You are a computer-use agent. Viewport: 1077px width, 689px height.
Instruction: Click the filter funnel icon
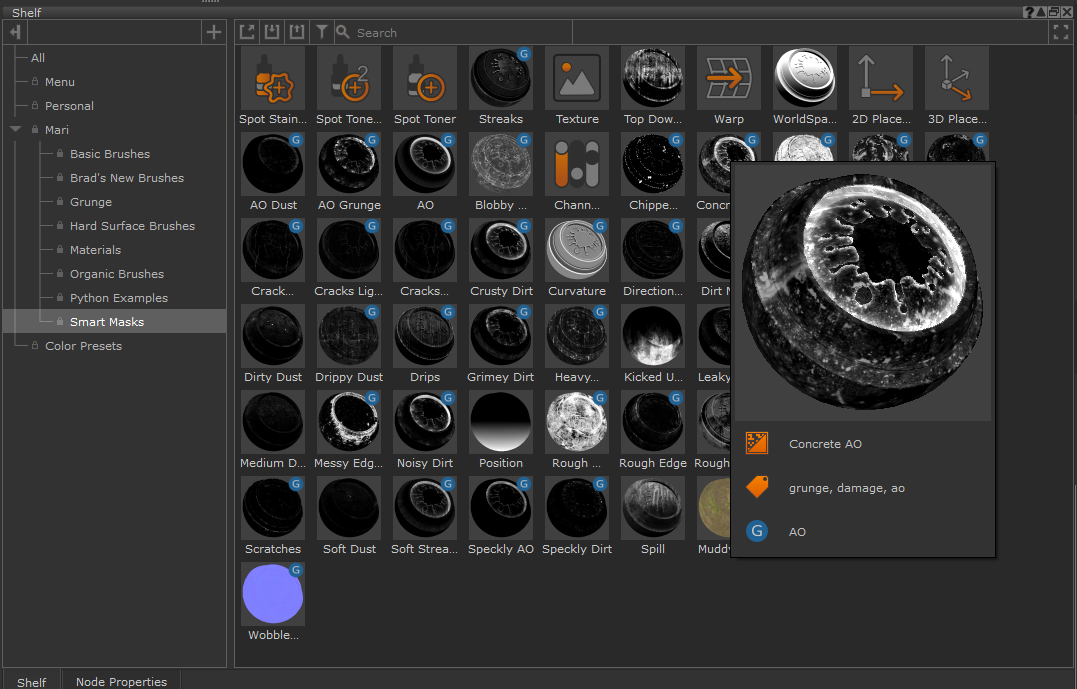[x=322, y=32]
